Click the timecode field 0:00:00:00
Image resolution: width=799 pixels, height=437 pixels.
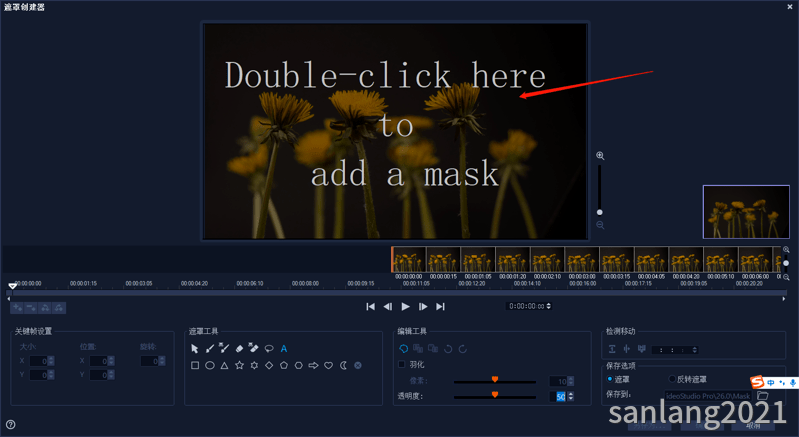(526, 306)
